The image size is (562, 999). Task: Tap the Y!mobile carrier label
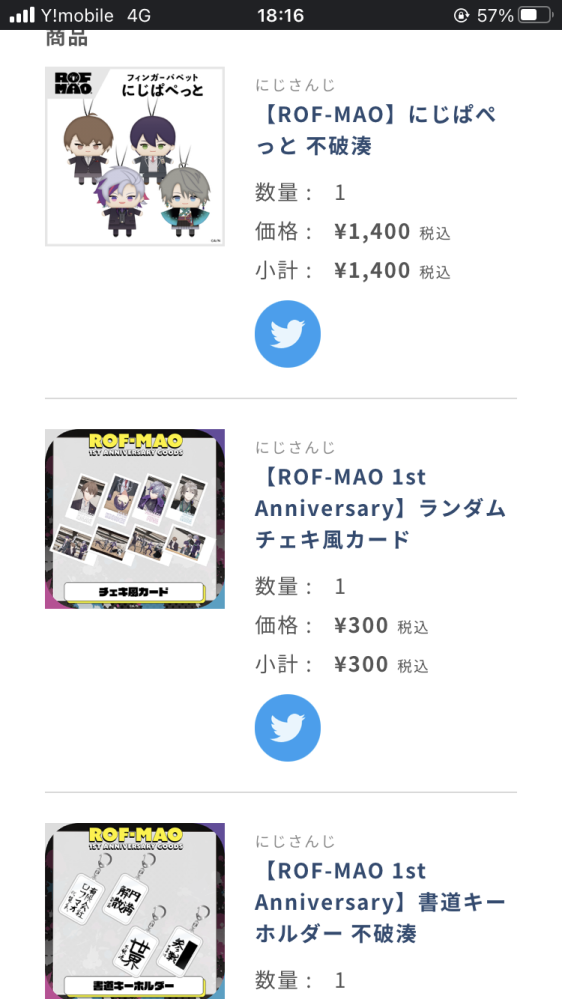coord(77,15)
